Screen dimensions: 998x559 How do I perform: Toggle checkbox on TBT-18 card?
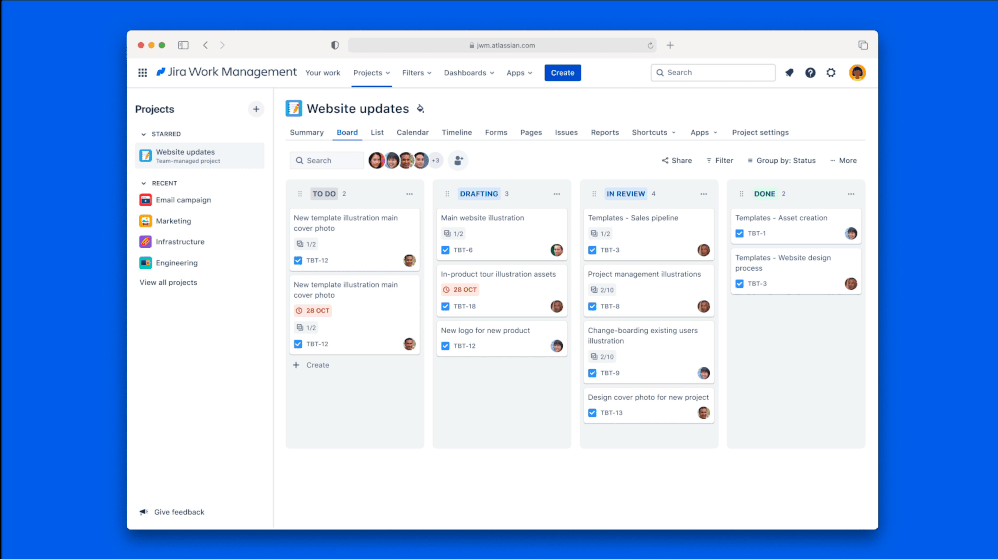point(446,306)
